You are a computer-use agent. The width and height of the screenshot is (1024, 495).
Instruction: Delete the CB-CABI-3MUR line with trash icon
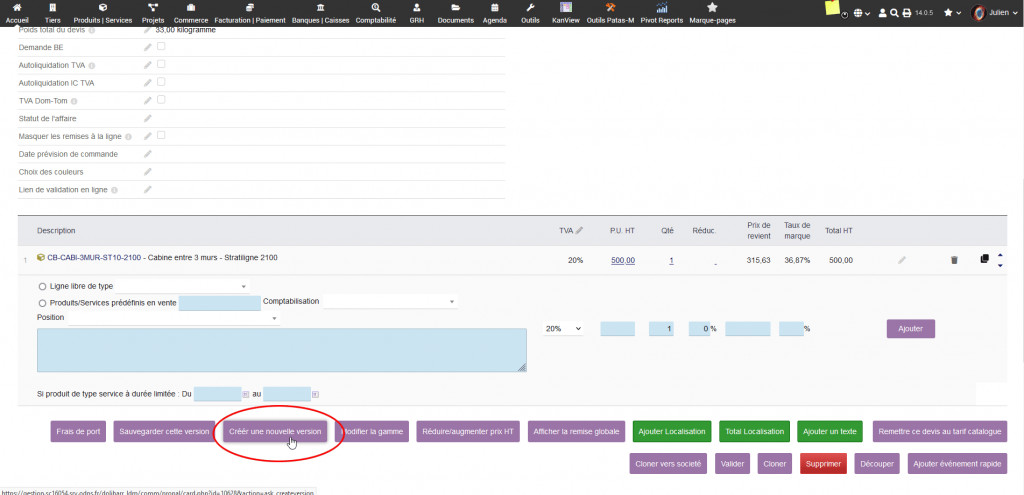(953, 260)
